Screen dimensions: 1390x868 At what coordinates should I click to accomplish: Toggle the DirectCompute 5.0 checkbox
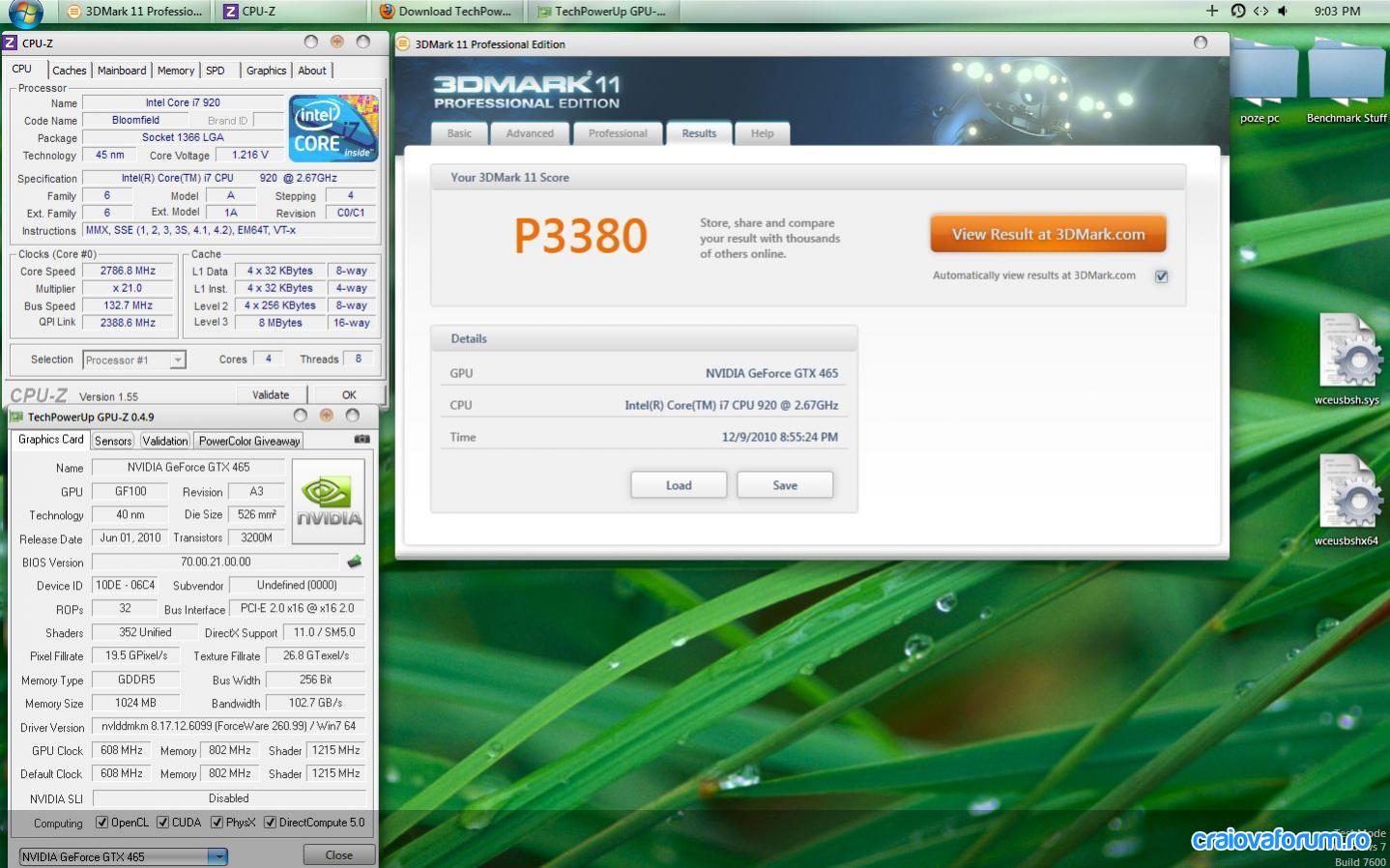pyautogui.click(x=270, y=823)
